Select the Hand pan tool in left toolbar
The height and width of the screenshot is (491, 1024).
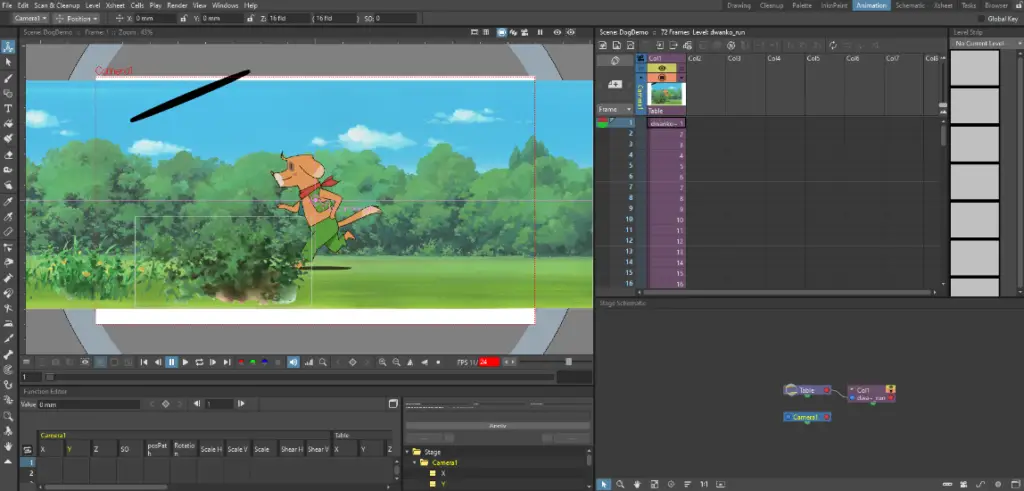8,447
